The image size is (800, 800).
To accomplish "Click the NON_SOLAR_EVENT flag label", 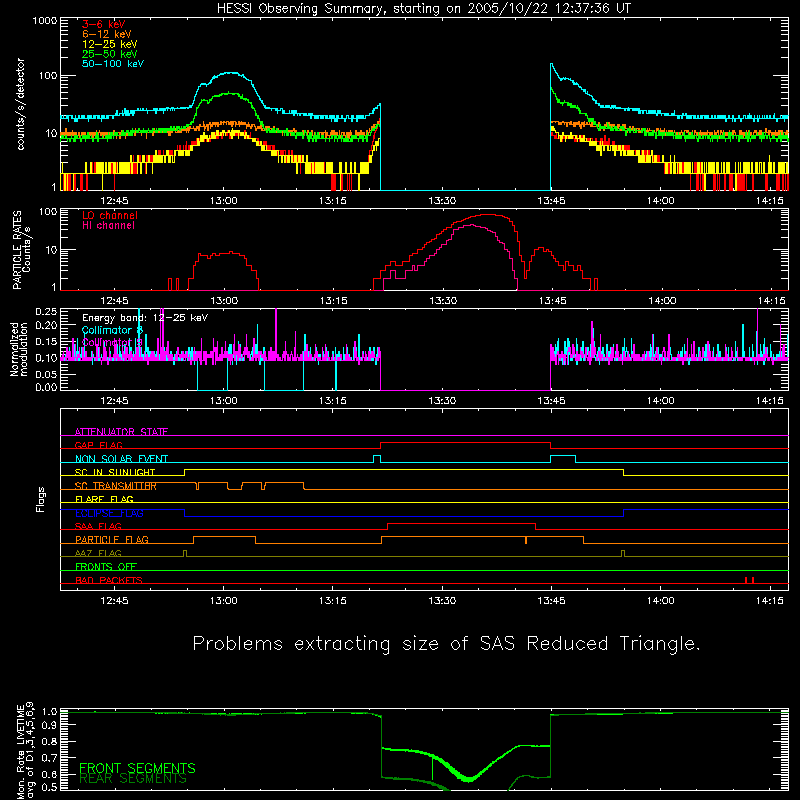I will point(121,459).
